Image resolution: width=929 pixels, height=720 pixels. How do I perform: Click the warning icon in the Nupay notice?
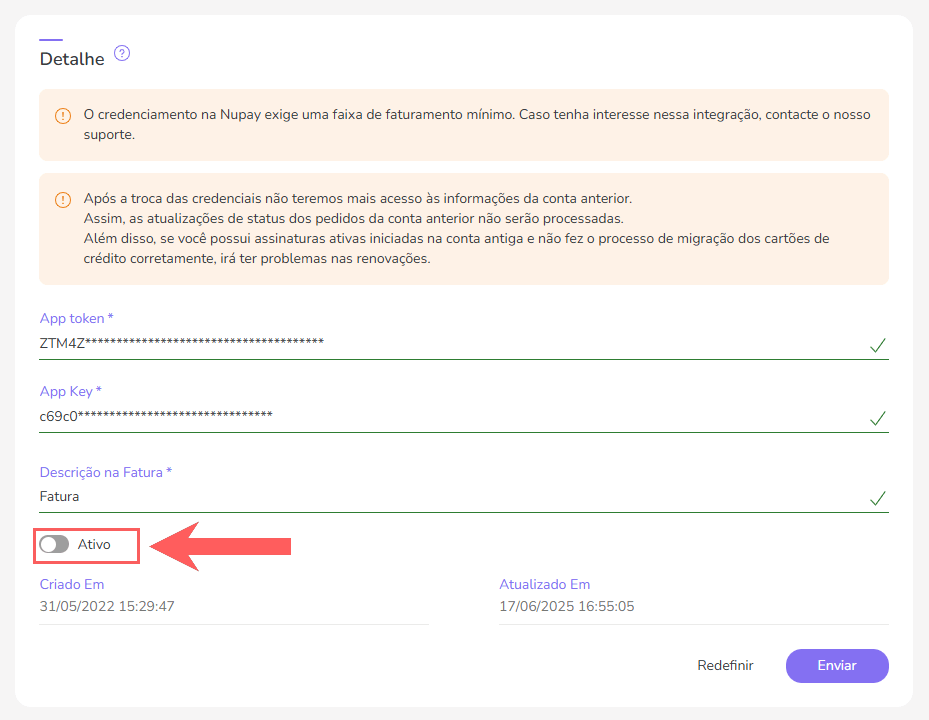[x=63, y=116]
